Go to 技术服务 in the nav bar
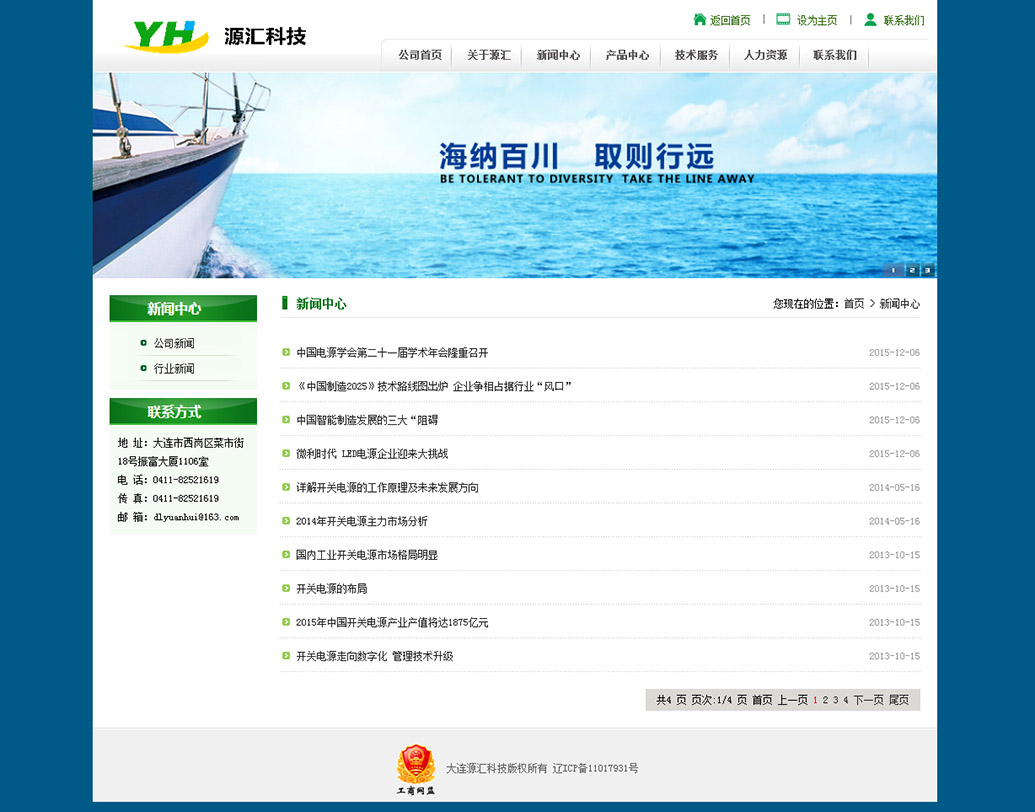1035x812 pixels. pyautogui.click(x=696, y=56)
